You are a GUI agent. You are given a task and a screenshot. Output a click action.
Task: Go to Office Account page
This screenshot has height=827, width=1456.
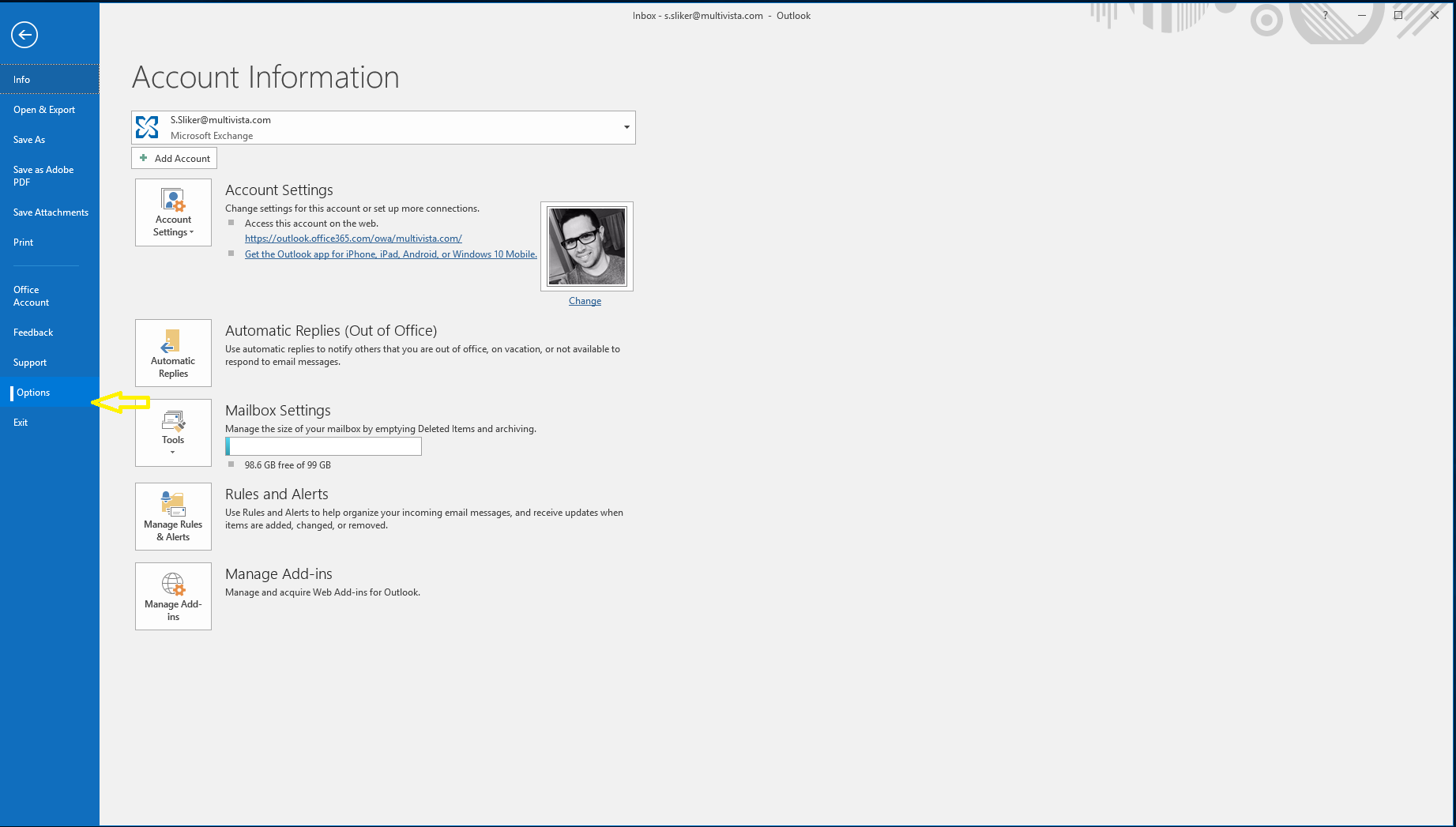32,296
